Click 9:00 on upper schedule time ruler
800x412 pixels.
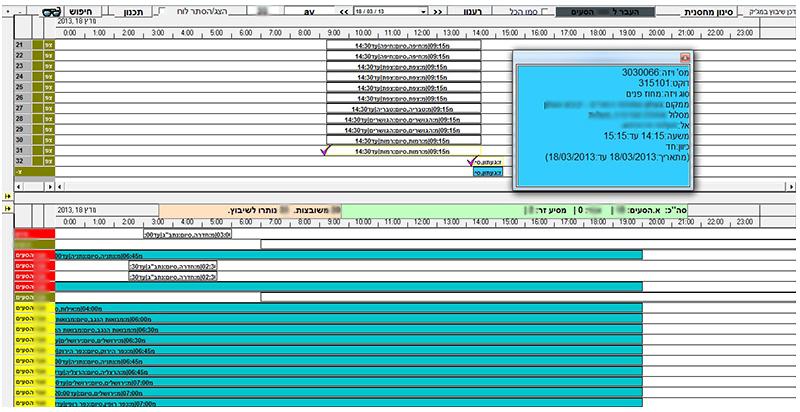click(x=334, y=33)
